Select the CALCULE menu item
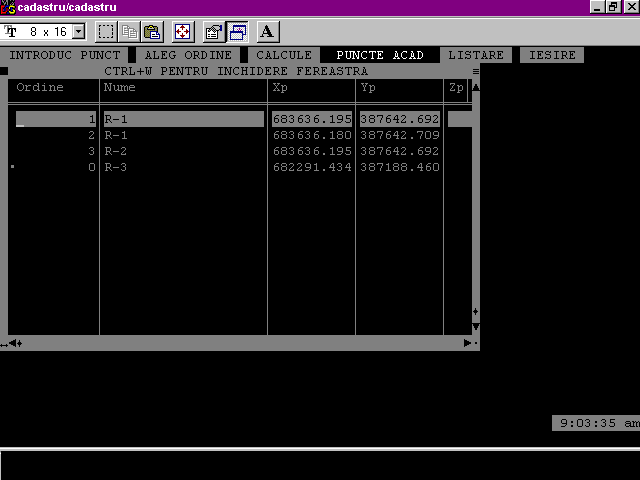 point(284,55)
